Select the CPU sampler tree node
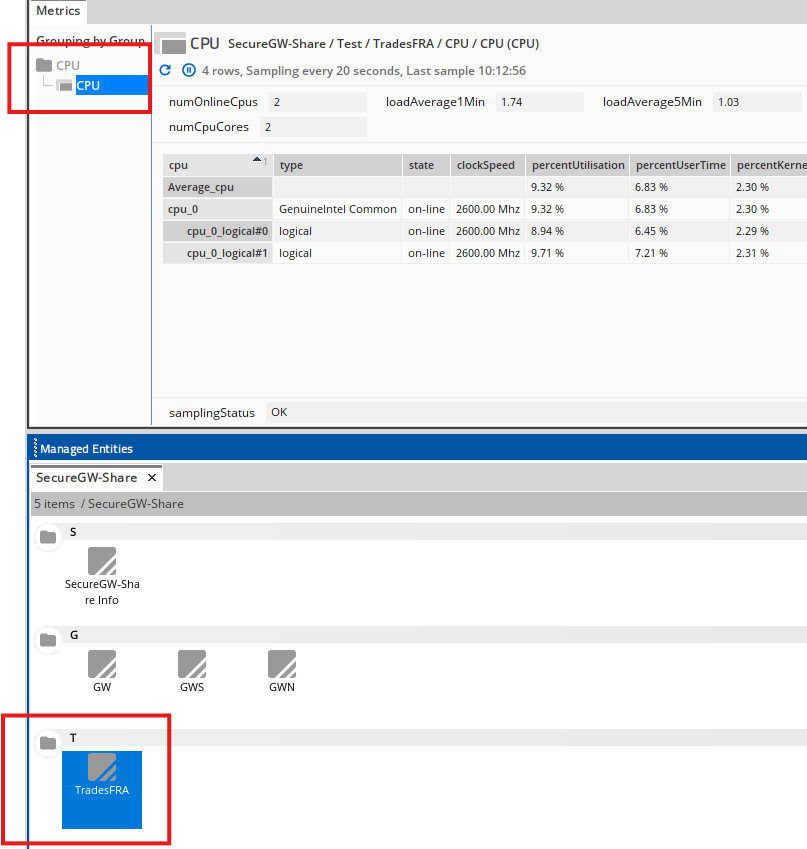 [x=88, y=86]
